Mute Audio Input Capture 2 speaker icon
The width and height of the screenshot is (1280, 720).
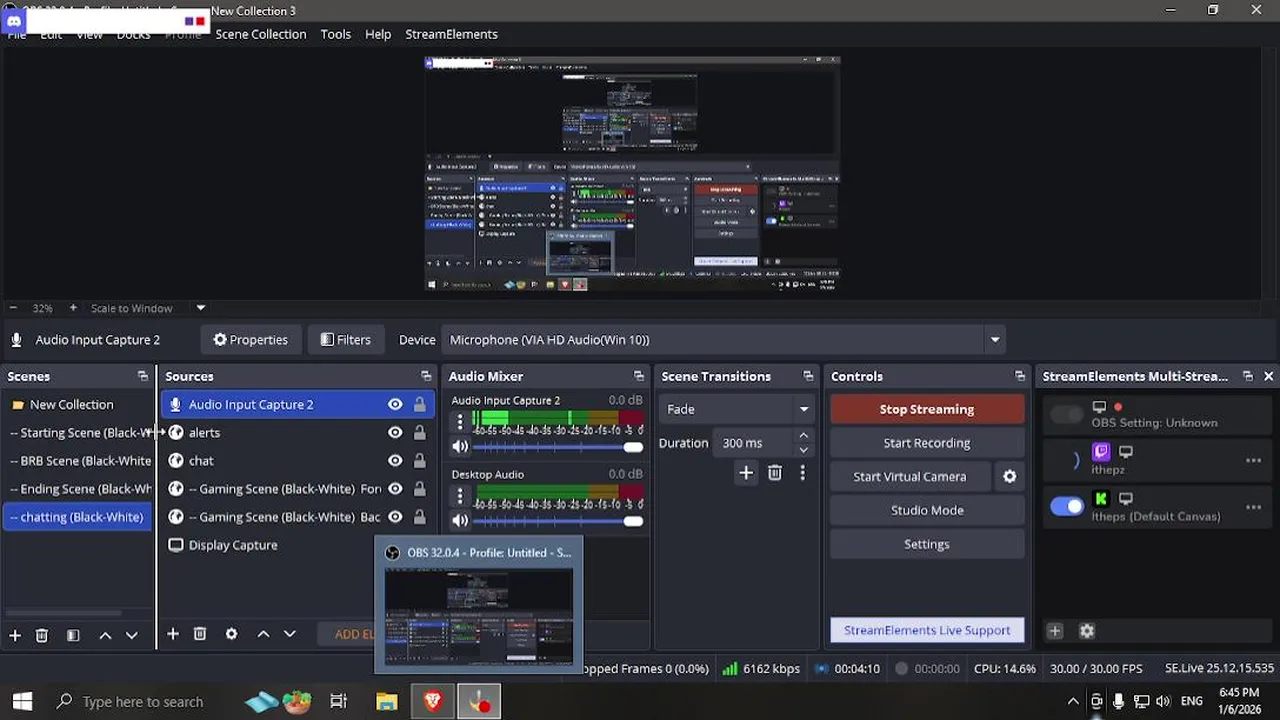(460, 447)
